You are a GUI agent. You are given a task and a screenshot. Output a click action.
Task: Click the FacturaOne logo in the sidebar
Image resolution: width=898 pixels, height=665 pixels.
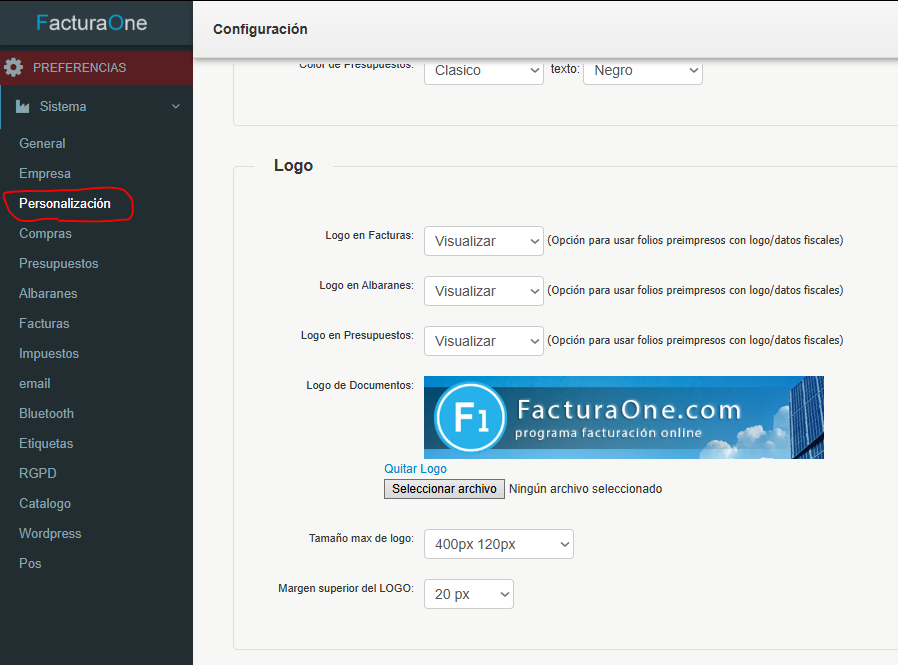pyautogui.click(x=92, y=23)
